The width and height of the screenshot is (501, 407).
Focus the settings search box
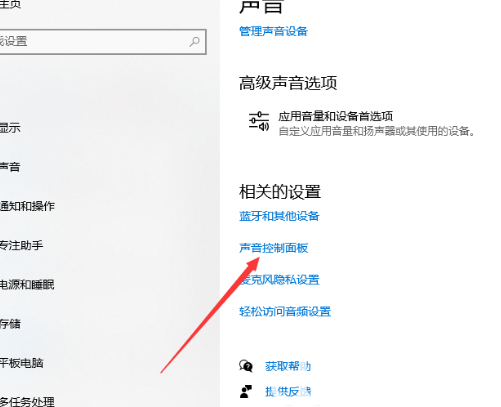click(102, 42)
